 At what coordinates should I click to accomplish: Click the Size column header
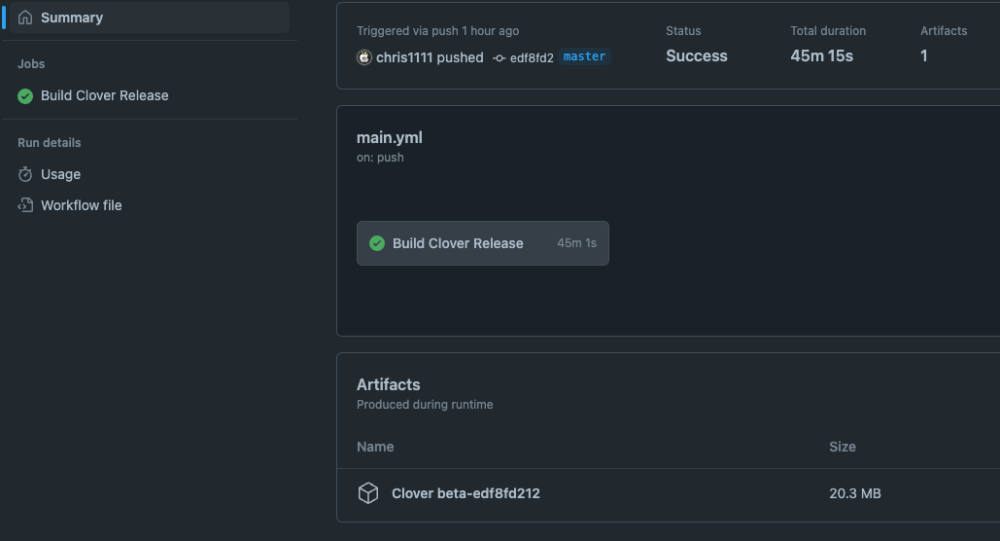842,447
